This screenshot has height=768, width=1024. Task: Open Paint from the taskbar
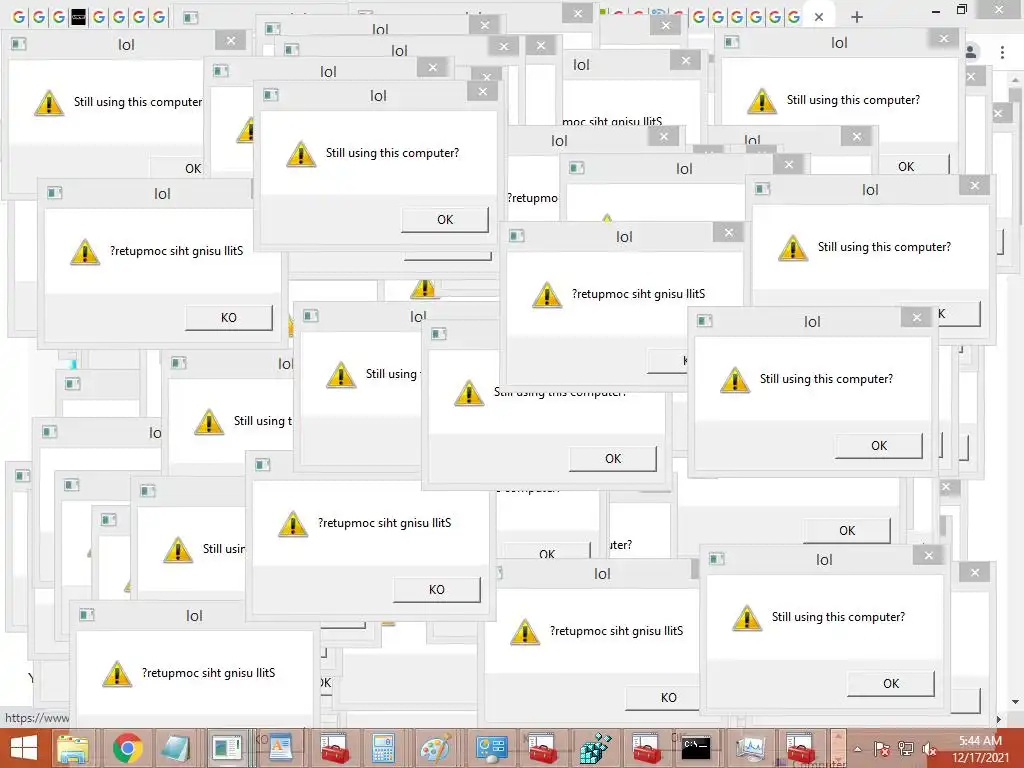pos(436,748)
